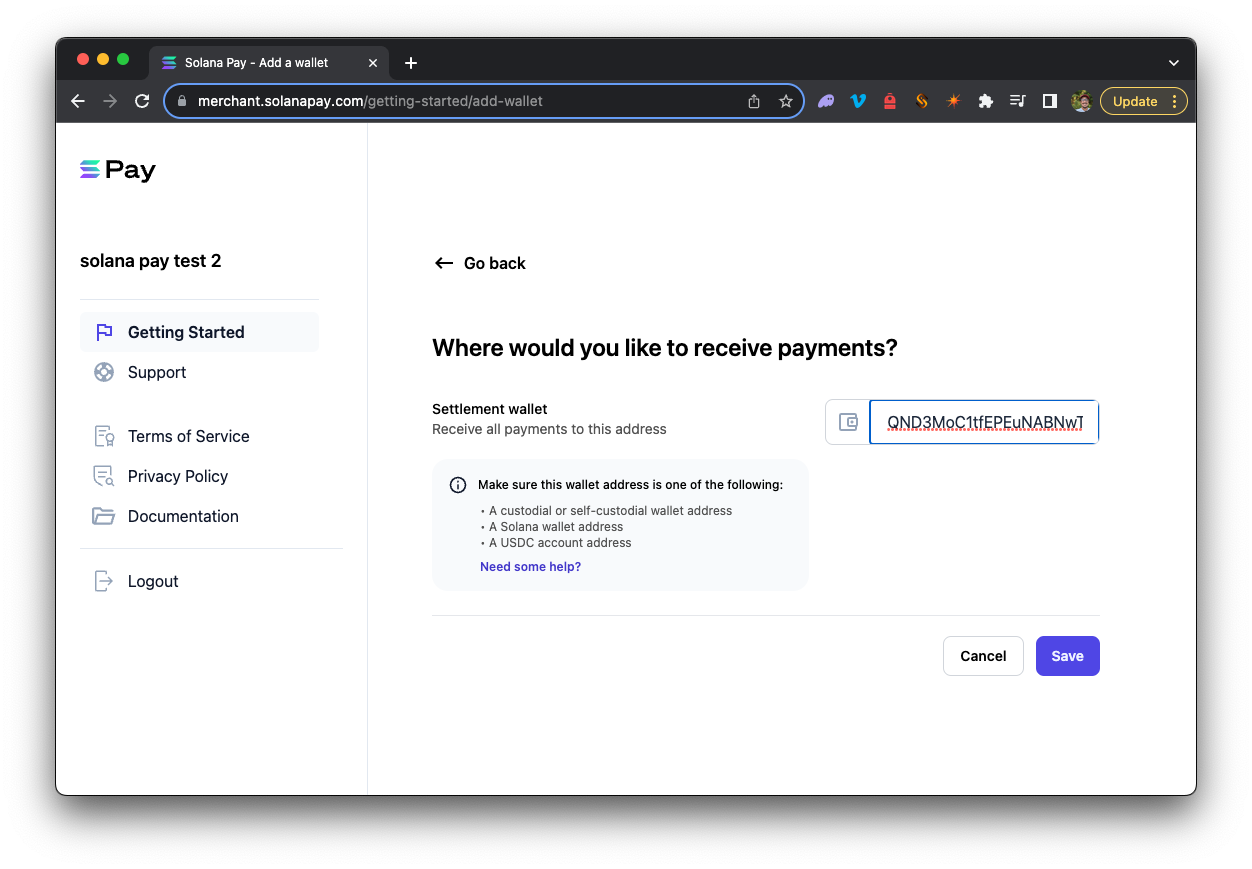Image resolution: width=1252 pixels, height=869 pixels.
Task: Click the Privacy Policy icon
Action: coord(104,476)
